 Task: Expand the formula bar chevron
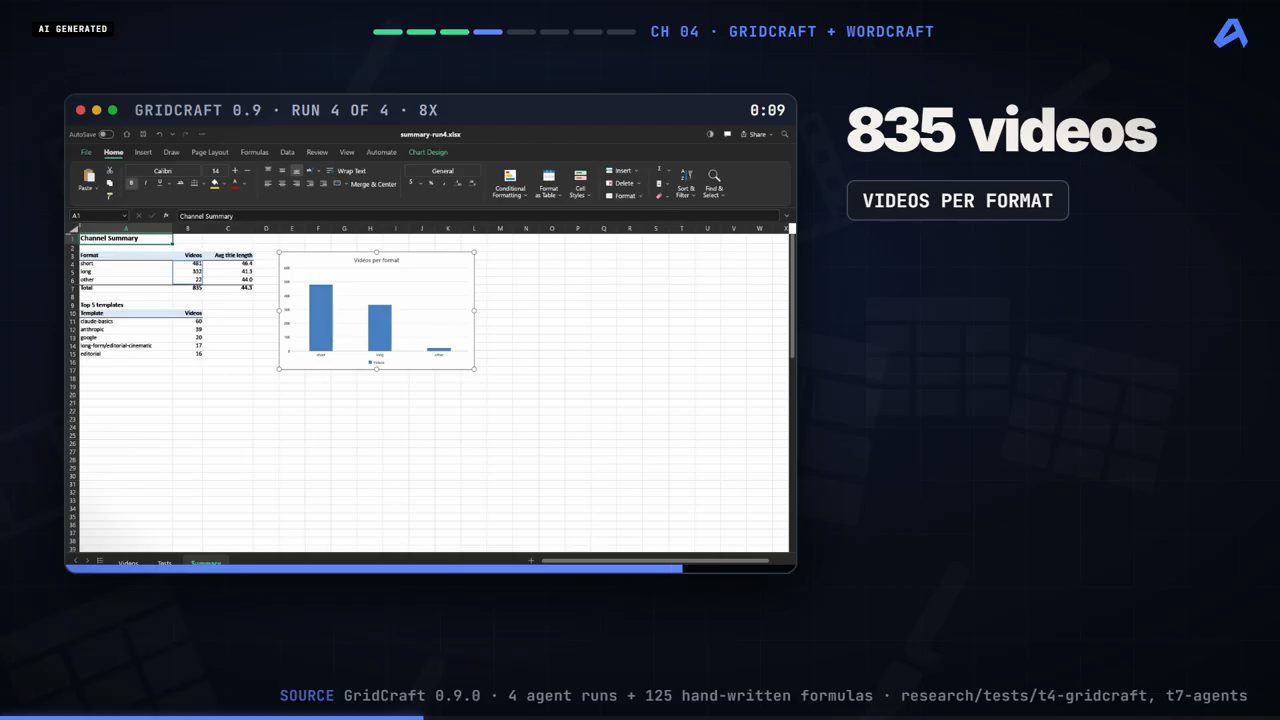[787, 216]
